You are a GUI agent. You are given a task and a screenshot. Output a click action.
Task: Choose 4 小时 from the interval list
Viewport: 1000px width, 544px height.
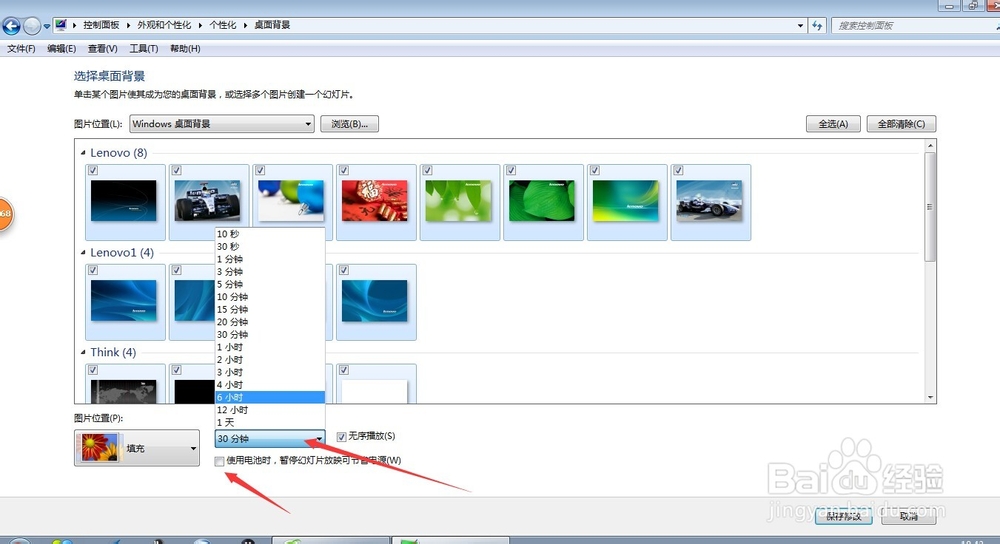pos(270,385)
